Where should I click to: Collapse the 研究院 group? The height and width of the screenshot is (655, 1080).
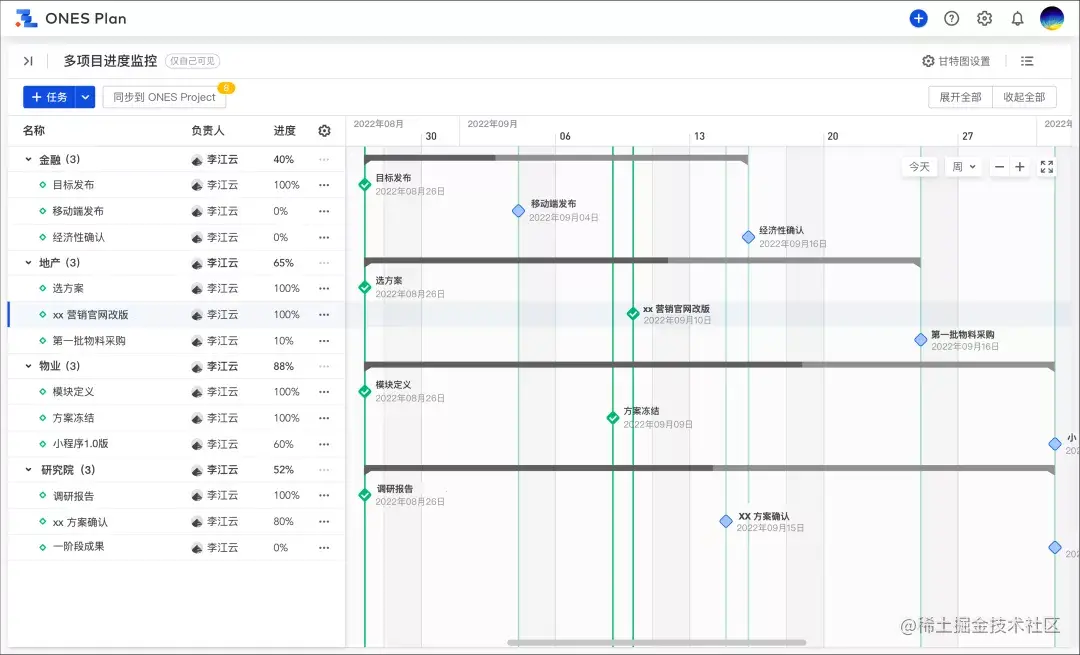coord(28,470)
